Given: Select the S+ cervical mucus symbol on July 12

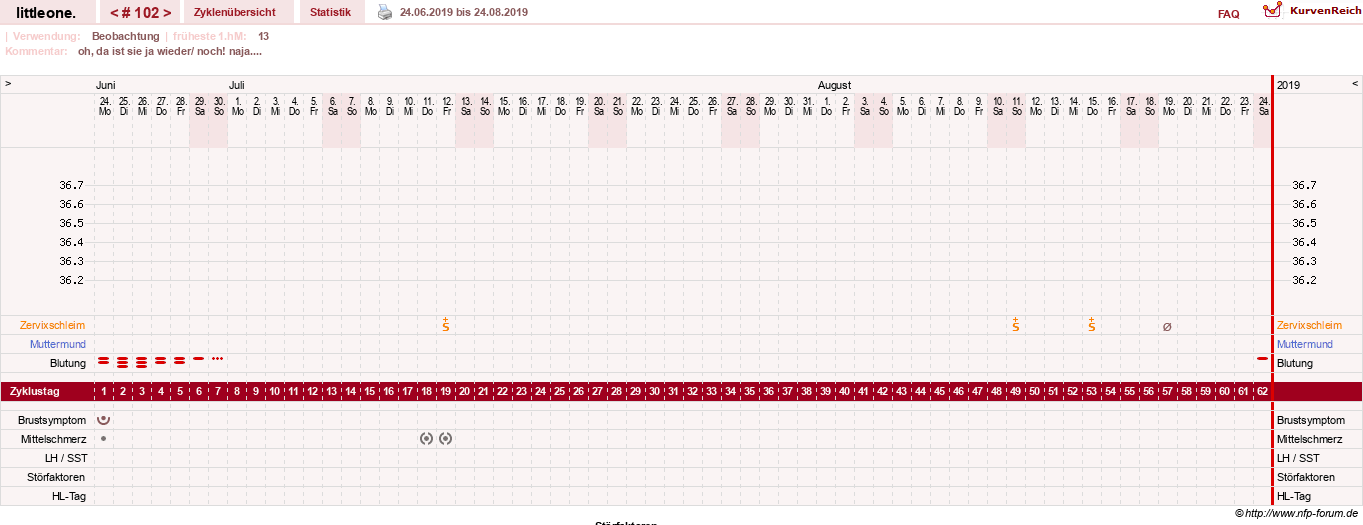Looking at the screenshot, I should pyautogui.click(x=445, y=325).
